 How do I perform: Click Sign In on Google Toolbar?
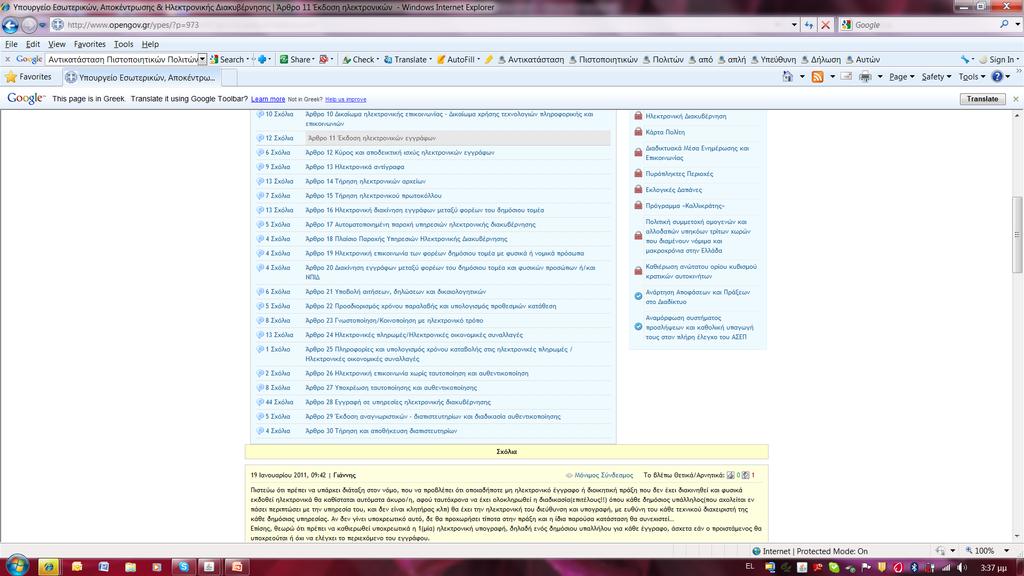pos(1001,59)
